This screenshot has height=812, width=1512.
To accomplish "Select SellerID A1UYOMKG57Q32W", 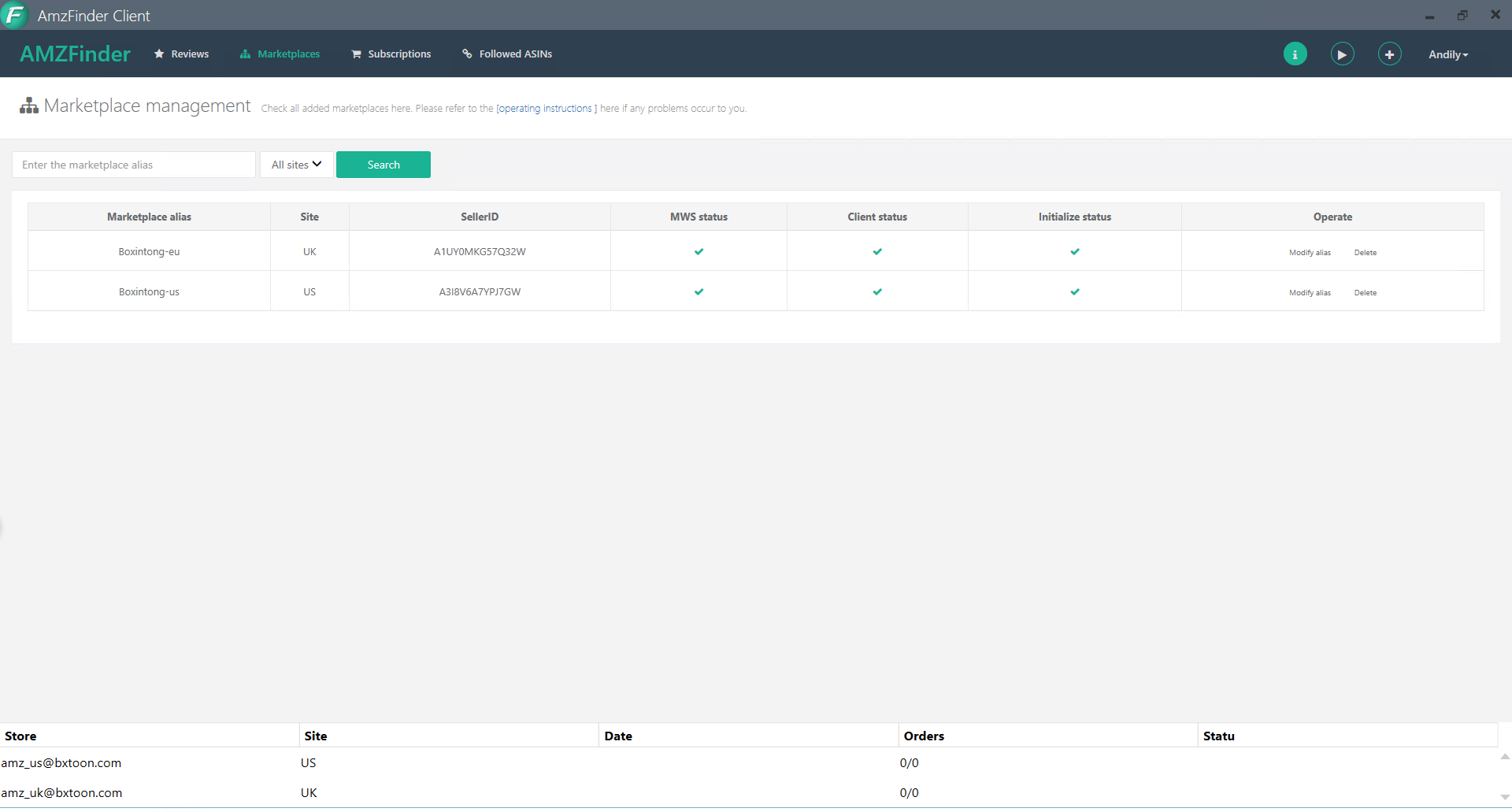I will tap(480, 252).
